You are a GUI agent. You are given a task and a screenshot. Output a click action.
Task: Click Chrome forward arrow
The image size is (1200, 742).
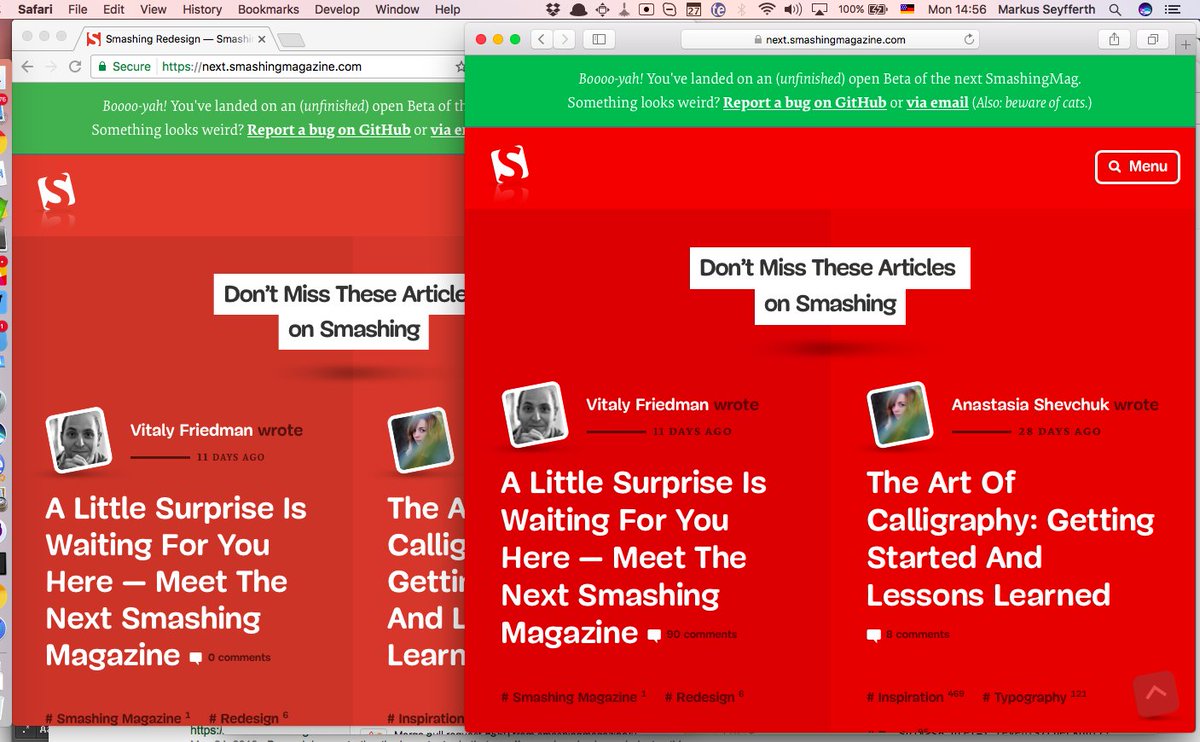(x=50, y=67)
